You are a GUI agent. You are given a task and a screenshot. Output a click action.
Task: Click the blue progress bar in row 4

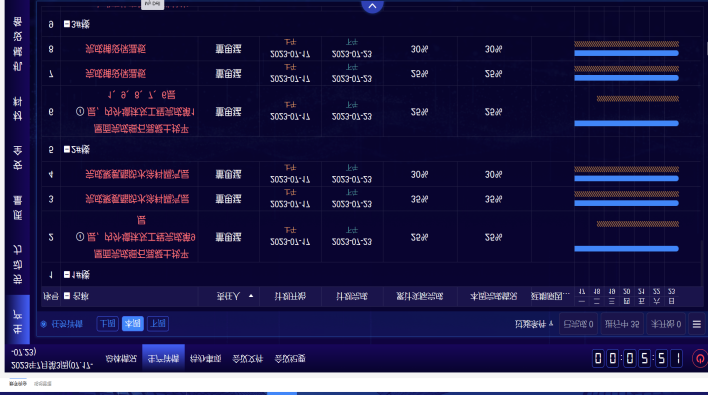point(626,178)
